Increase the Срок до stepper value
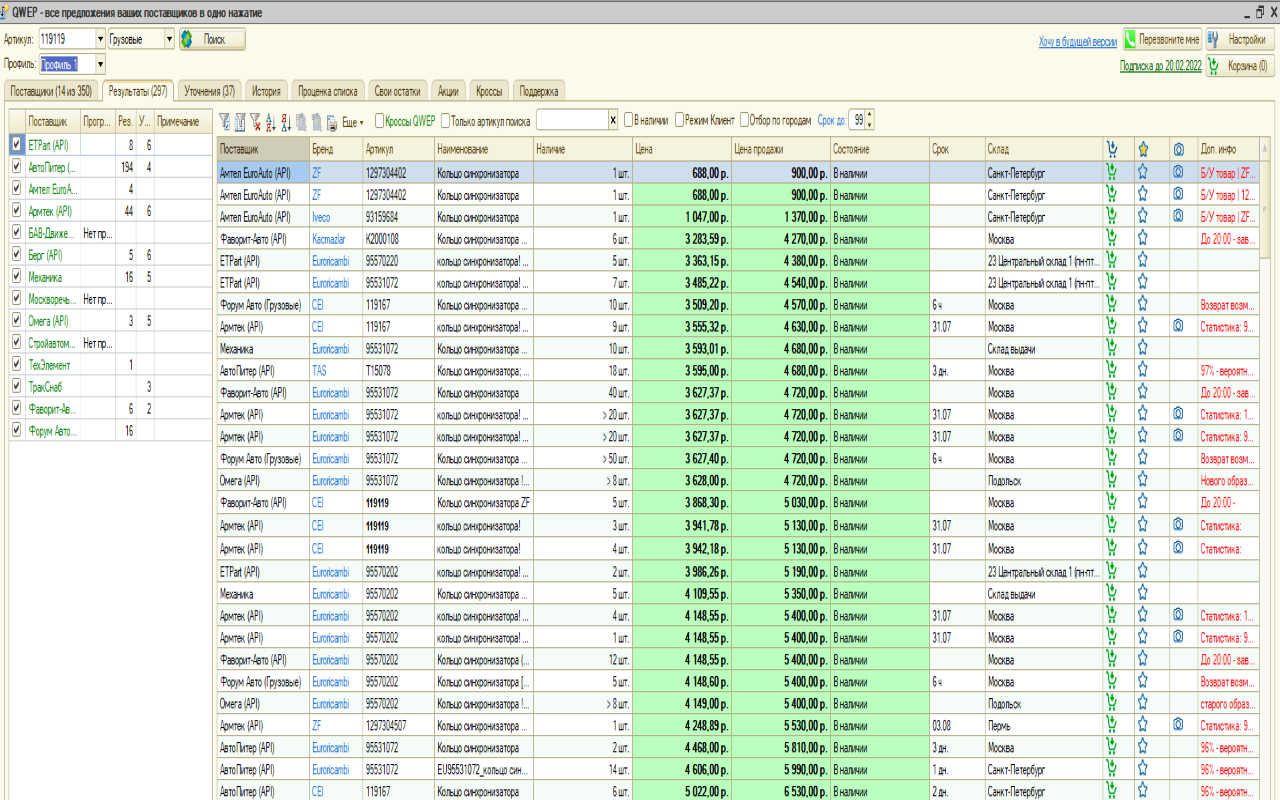 click(870, 115)
